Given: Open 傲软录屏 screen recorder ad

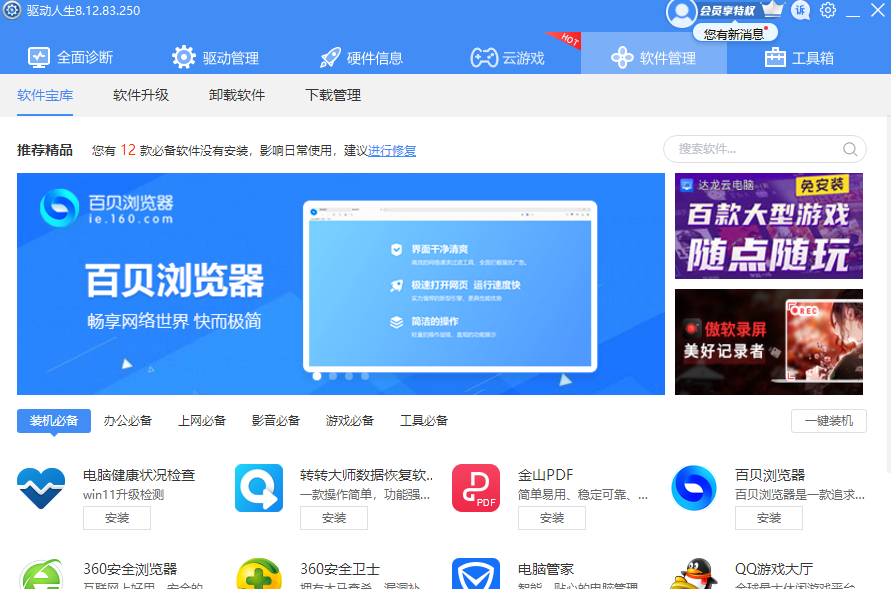Looking at the screenshot, I should point(769,341).
